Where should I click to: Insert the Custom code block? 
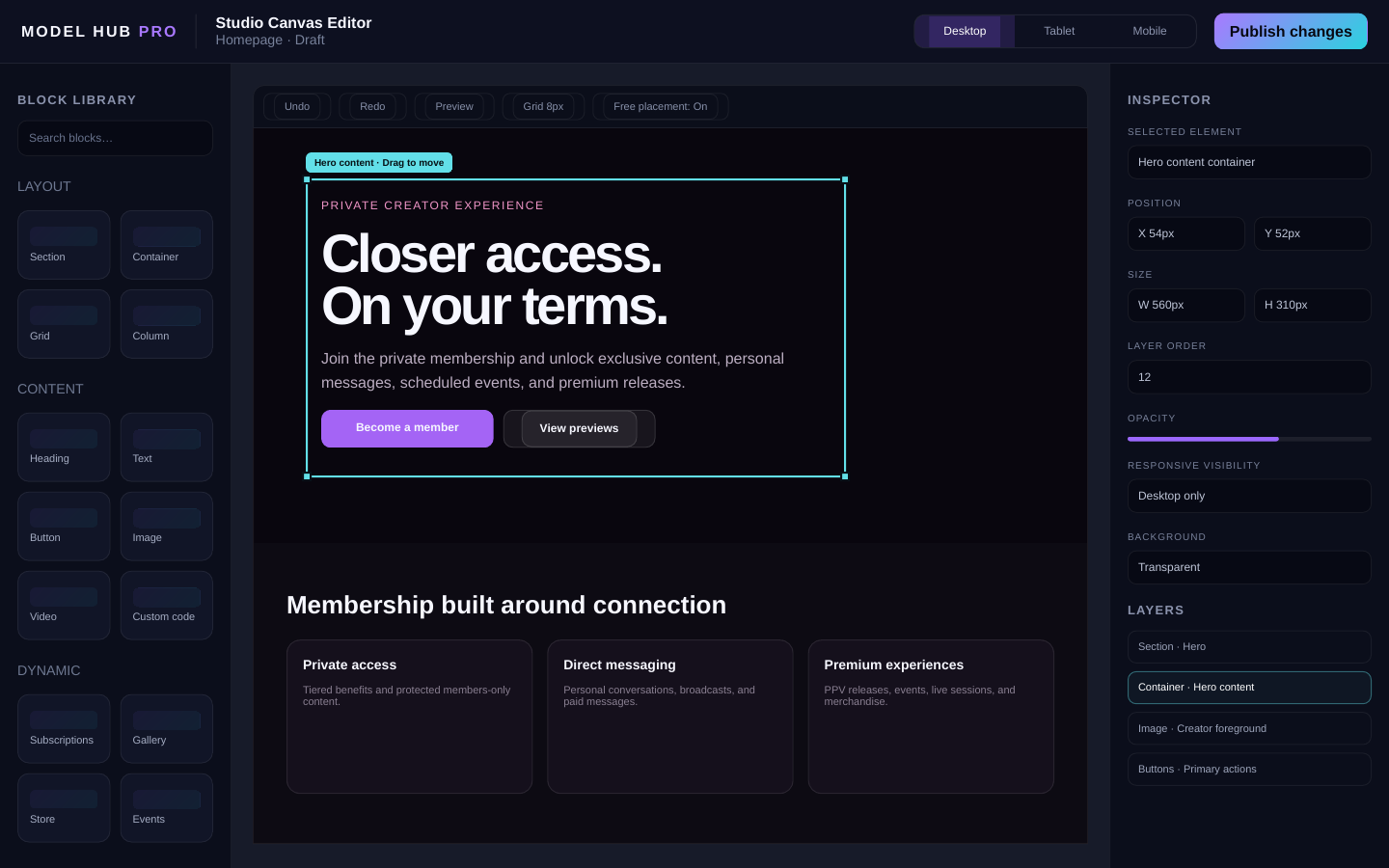click(167, 606)
